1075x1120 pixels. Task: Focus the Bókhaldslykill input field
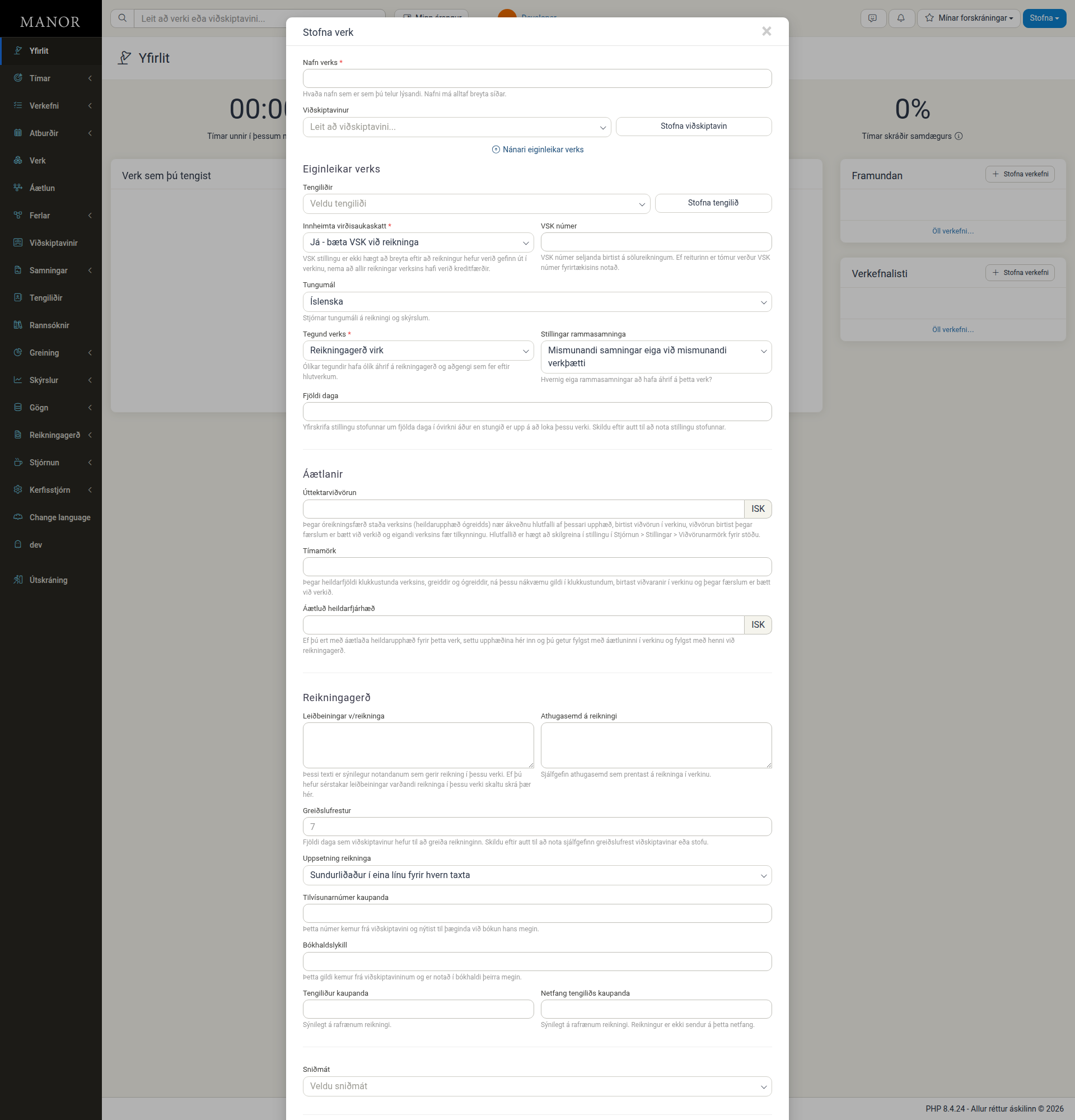click(537, 961)
